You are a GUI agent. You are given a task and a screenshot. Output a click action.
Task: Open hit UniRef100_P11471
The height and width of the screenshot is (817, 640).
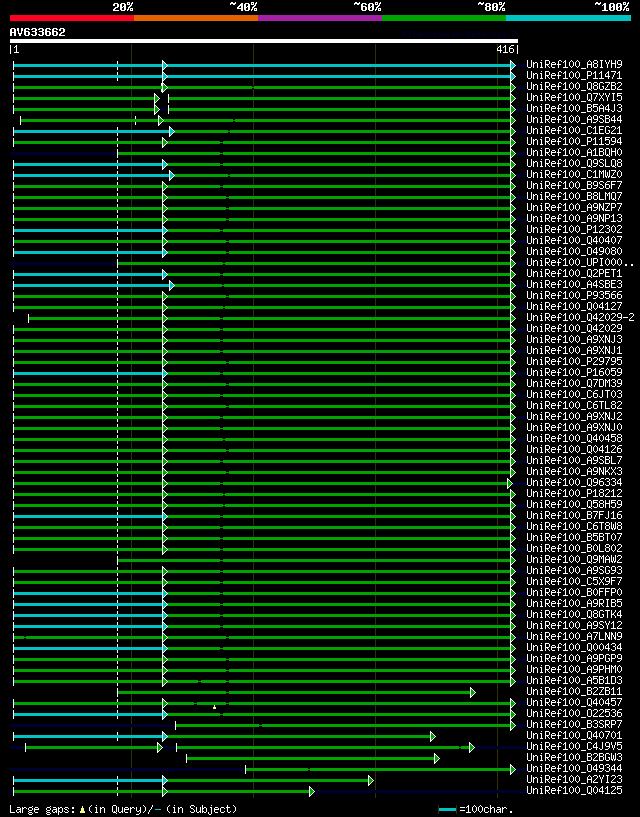[574, 76]
